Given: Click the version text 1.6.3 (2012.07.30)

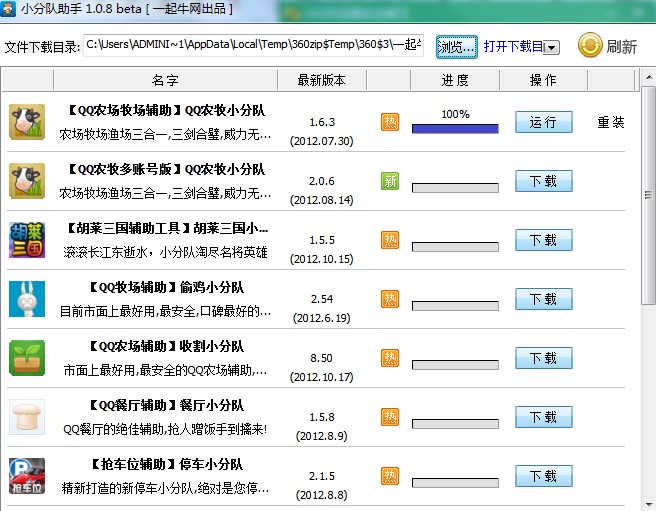Looking at the screenshot, I should tap(322, 131).
